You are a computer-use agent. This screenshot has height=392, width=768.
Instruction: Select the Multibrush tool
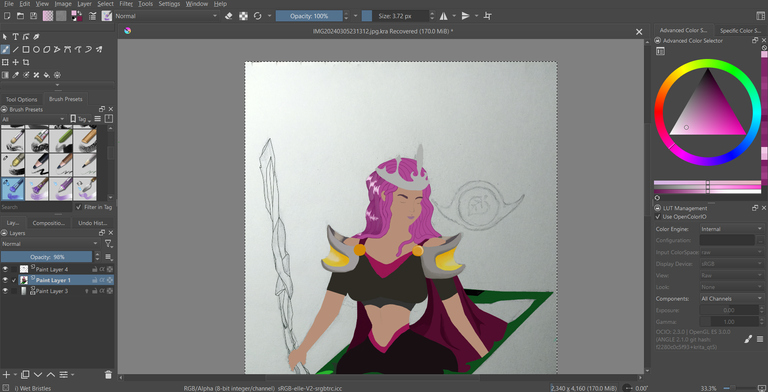tap(99, 49)
